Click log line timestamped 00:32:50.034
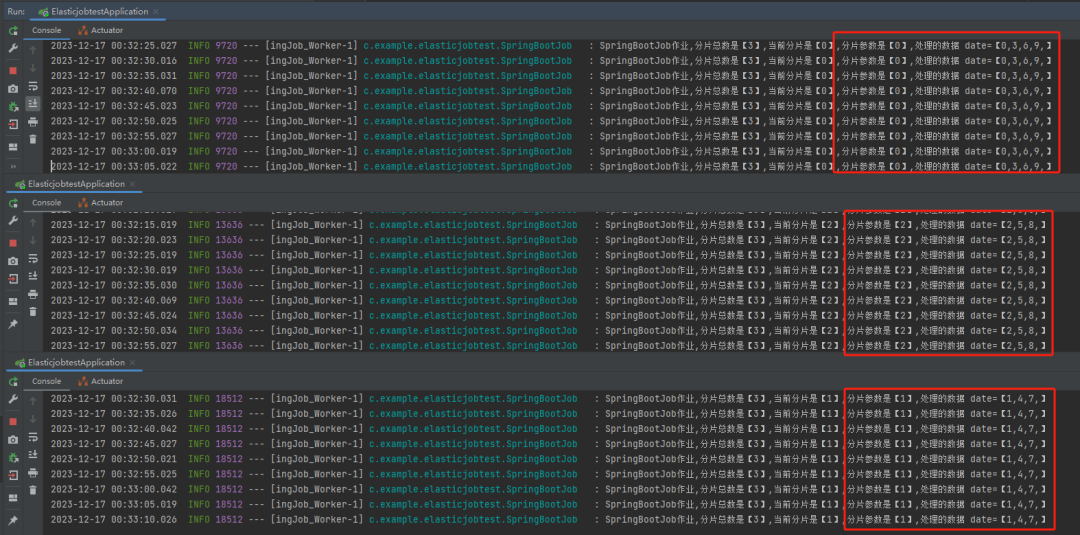This screenshot has height=535, width=1080. pyautogui.click(x=549, y=331)
